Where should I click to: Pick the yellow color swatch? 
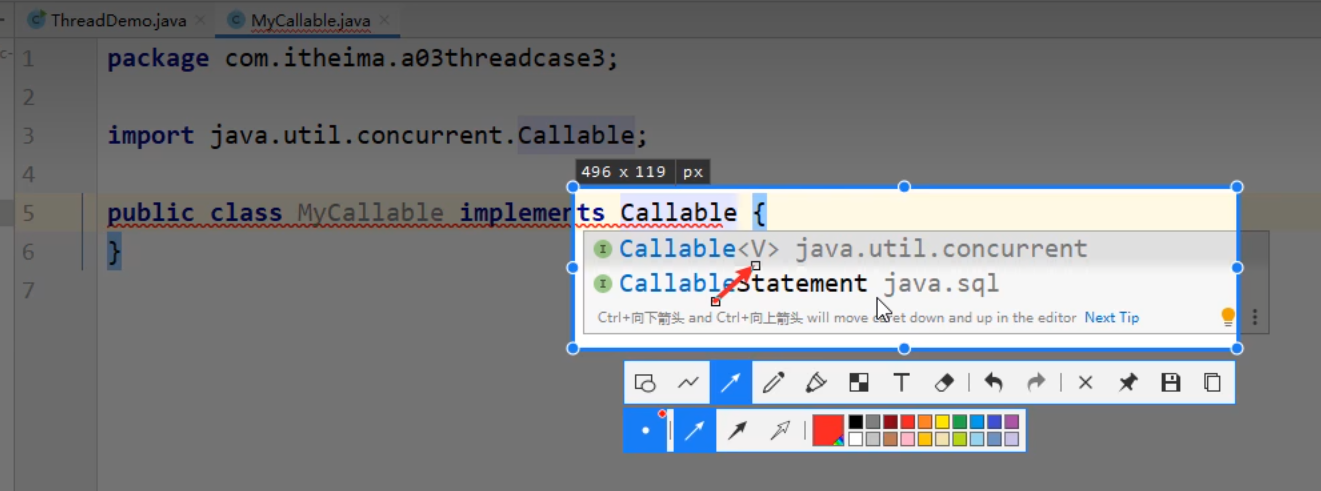941,422
